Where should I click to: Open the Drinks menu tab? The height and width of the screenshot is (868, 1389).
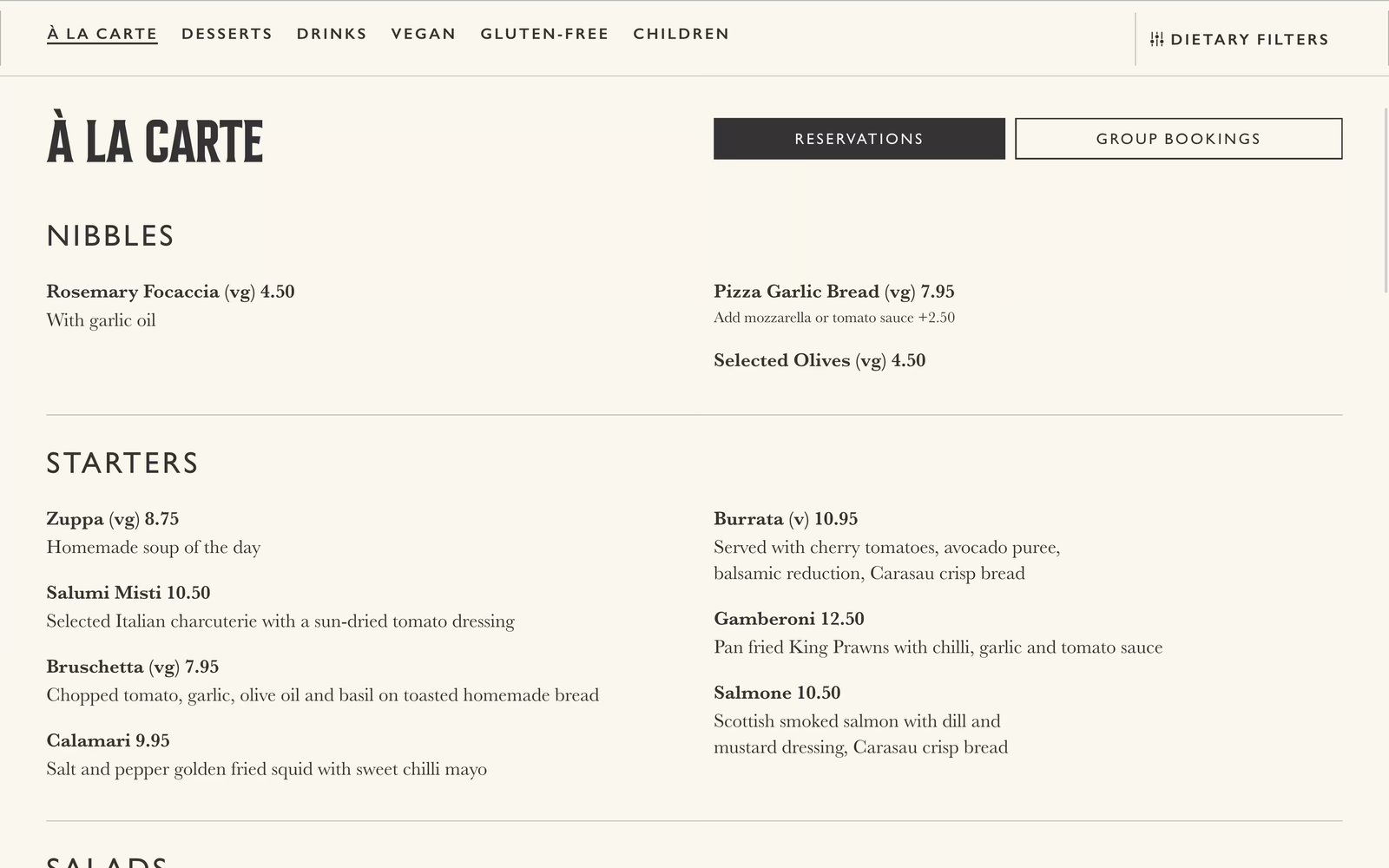click(332, 34)
